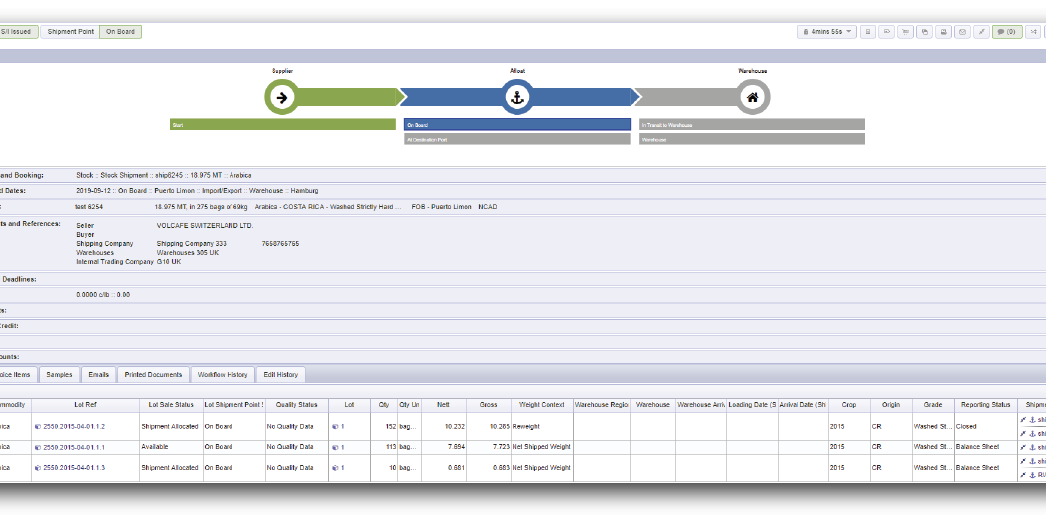This screenshot has height=523, width=1046.
Task: Click the In Transit to Warehouse step bar
Action: tap(752, 125)
